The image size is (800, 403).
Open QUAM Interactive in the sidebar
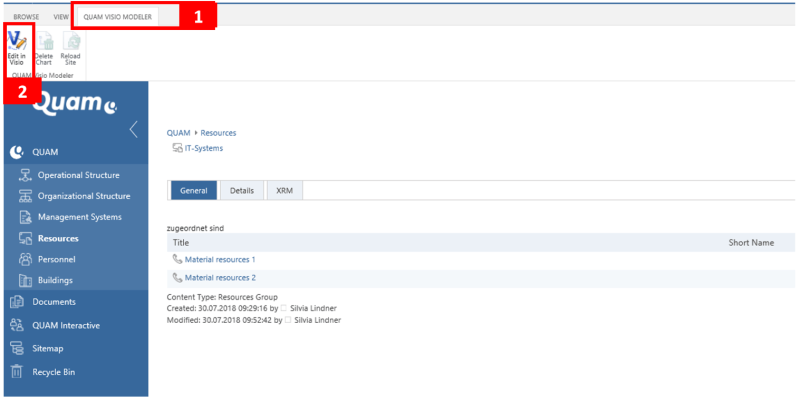pos(66,325)
